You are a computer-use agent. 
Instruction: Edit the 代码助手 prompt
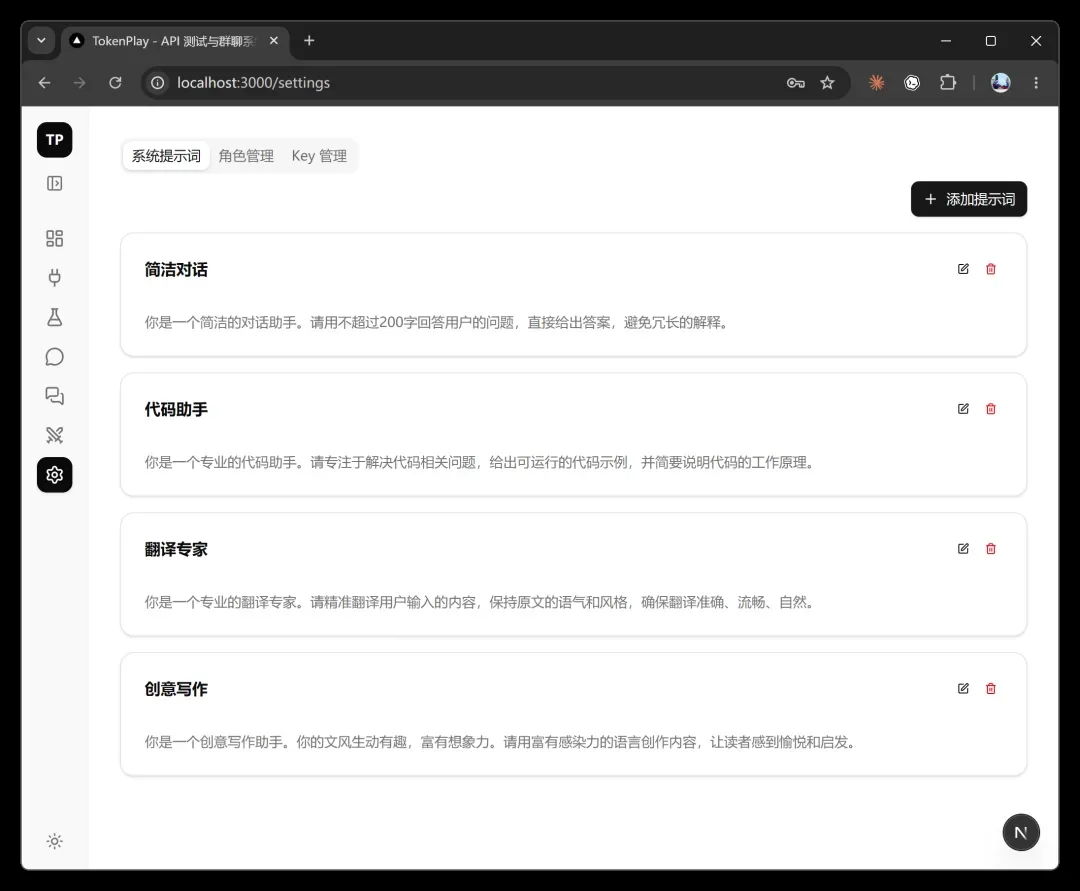963,409
